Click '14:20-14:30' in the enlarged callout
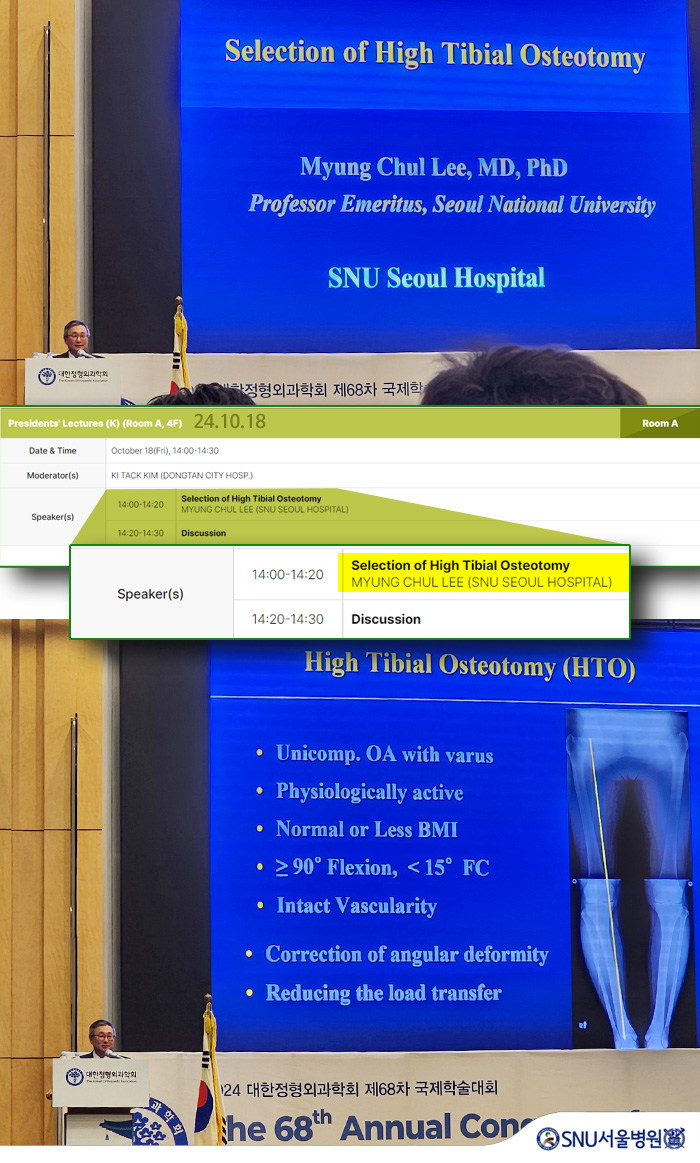The image size is (700, 1163). point(288,619)
